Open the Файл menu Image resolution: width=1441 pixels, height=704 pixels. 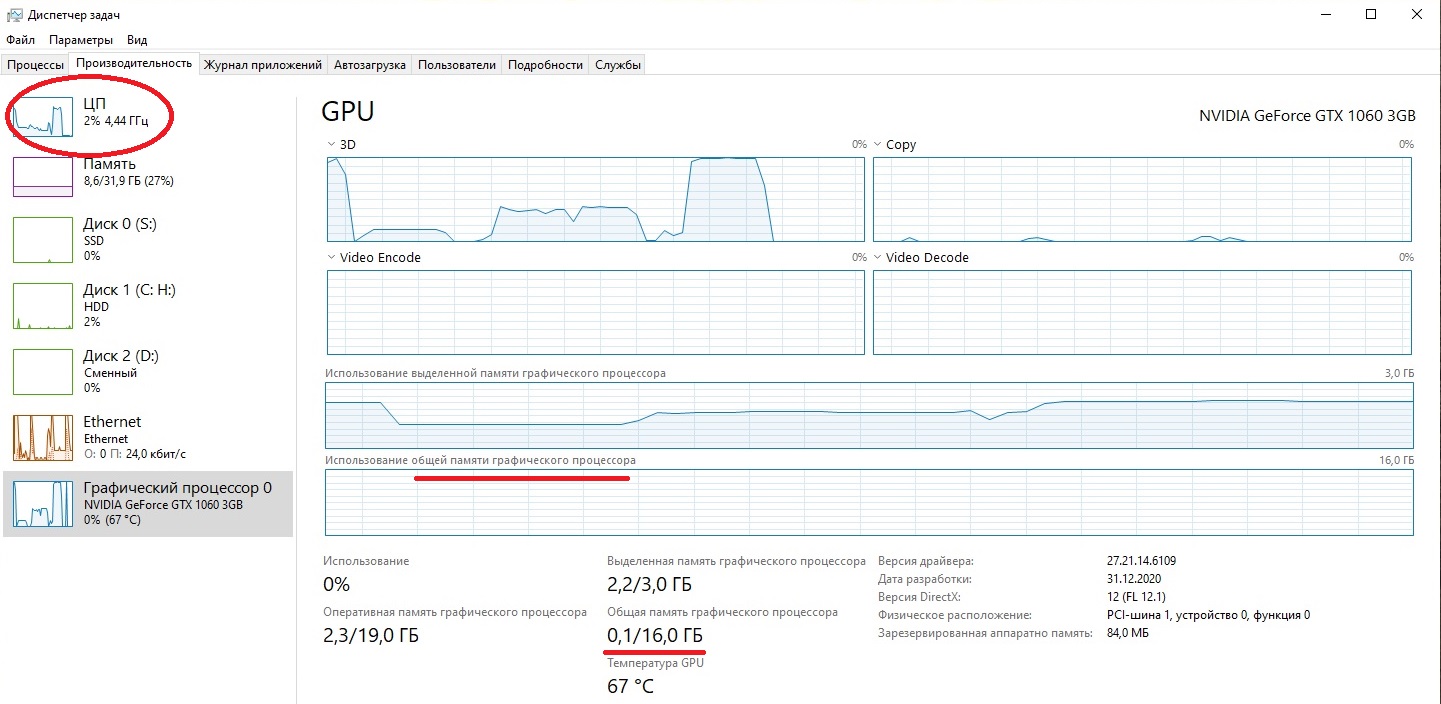pos(20,40)
